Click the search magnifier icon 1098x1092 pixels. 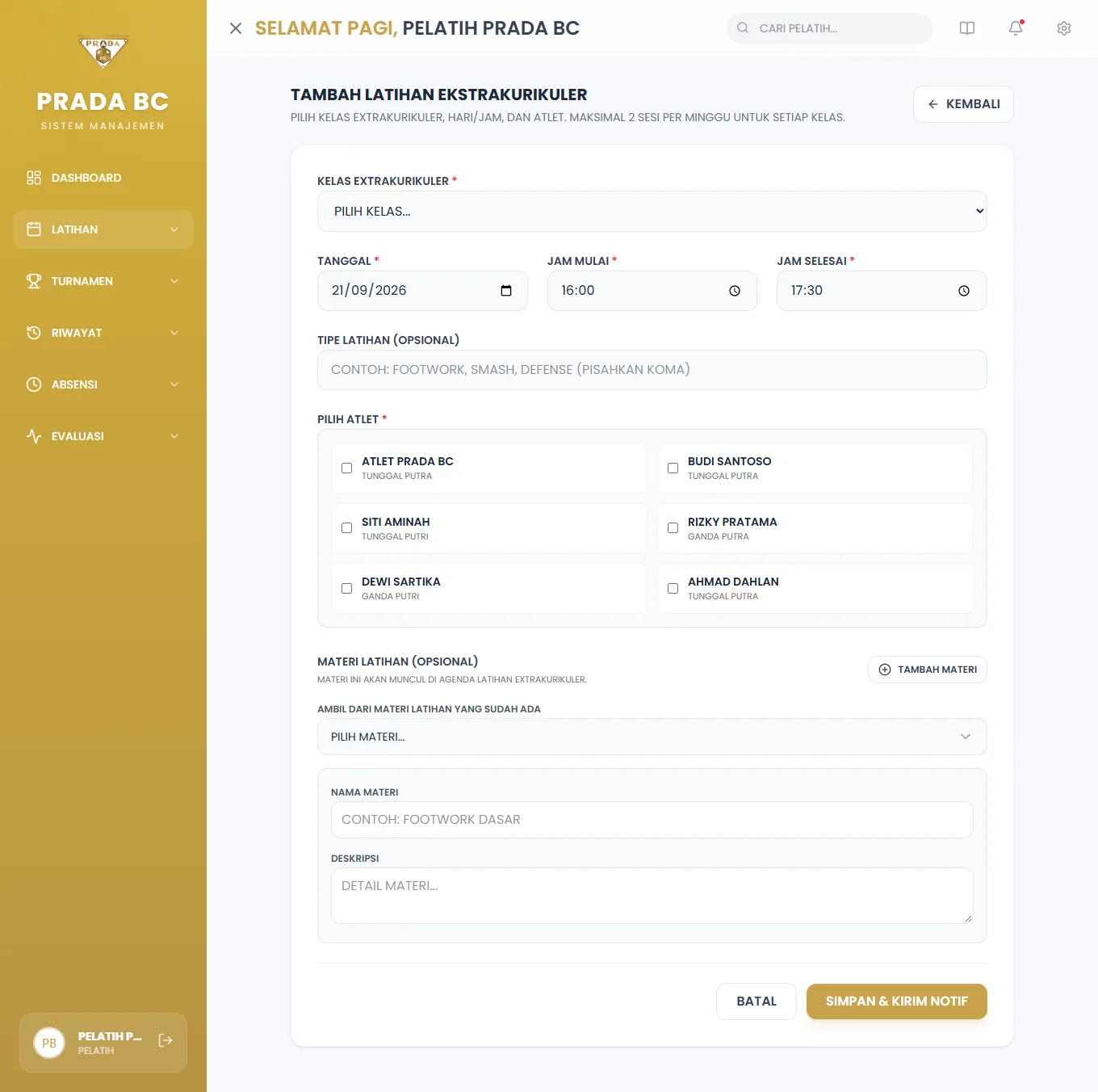743,28
